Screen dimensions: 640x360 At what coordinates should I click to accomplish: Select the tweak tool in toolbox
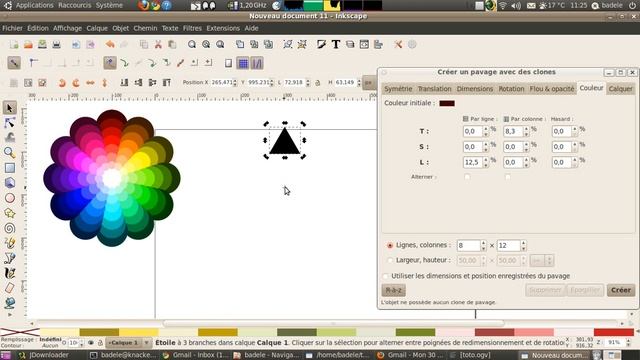[x=10, y=138]
